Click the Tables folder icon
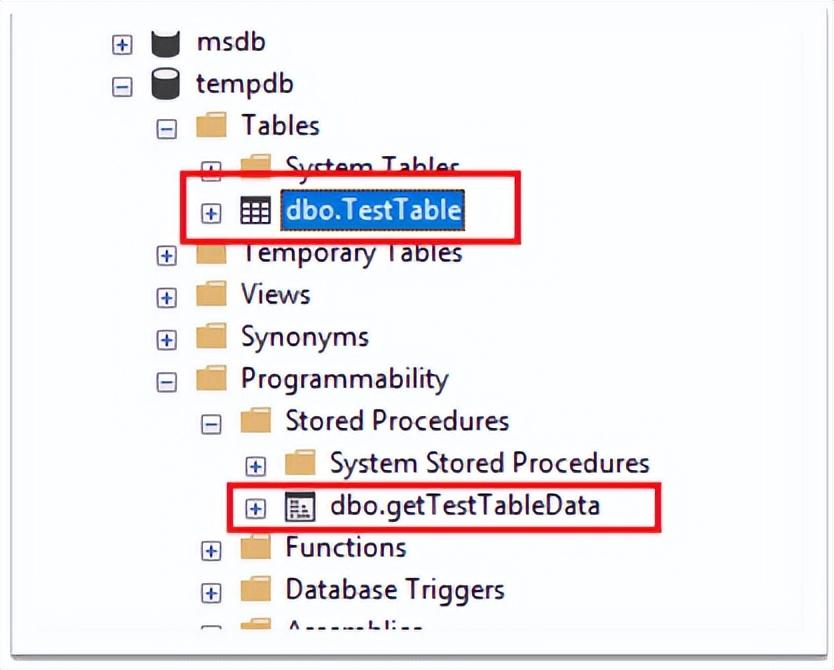Image resolution: width=834 pixels, height=670 pixels. pyautogui.click(x=211, y=127)
